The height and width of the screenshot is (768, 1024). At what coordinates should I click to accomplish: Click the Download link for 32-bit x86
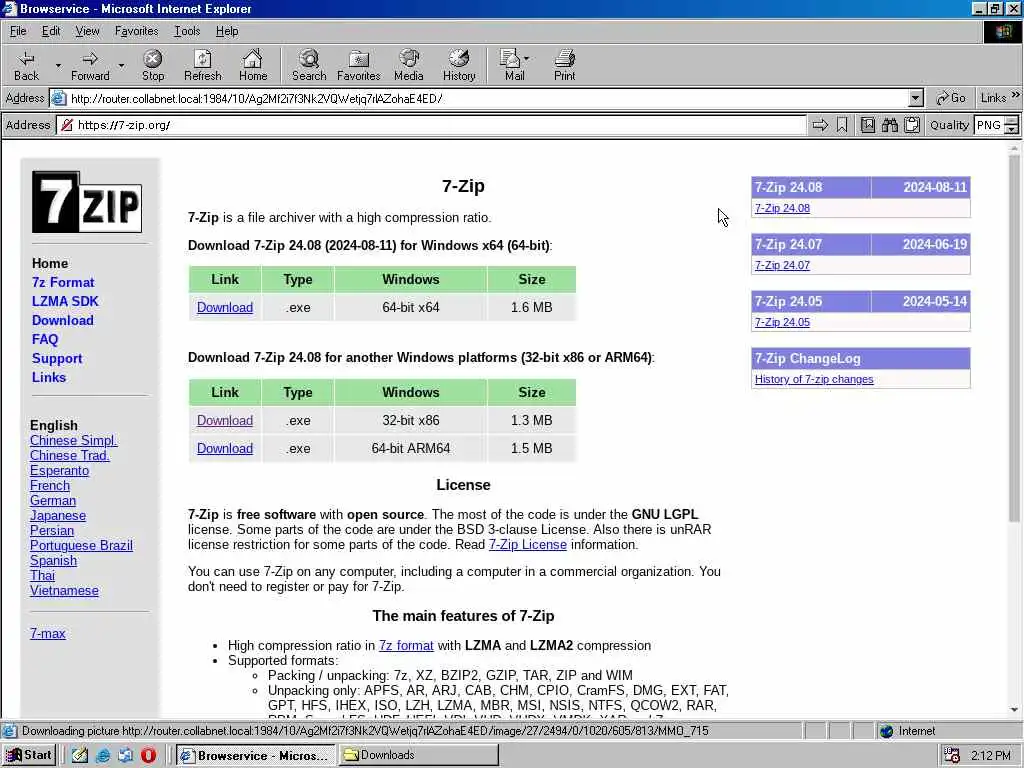pos(225,420)
